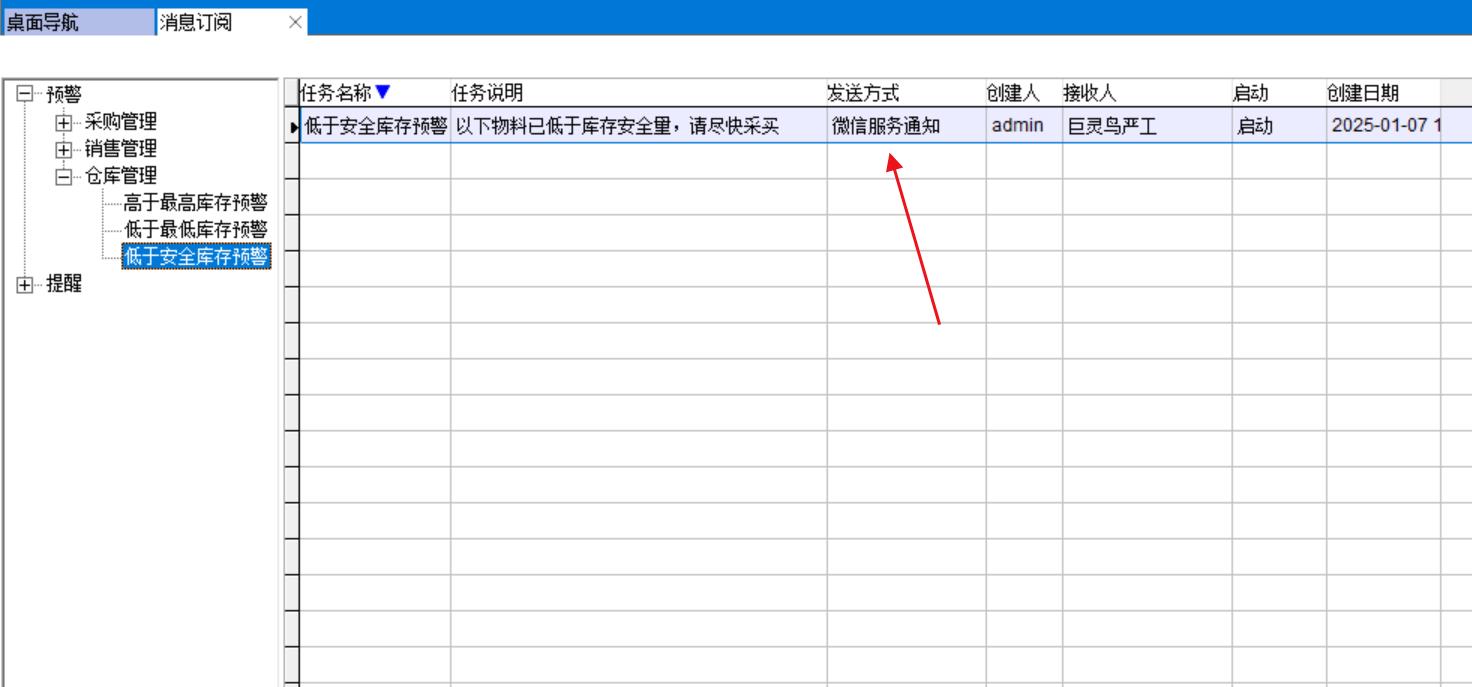Collapse the 预警 tree node
This screenshot has width=1472, height=687.
25,95
